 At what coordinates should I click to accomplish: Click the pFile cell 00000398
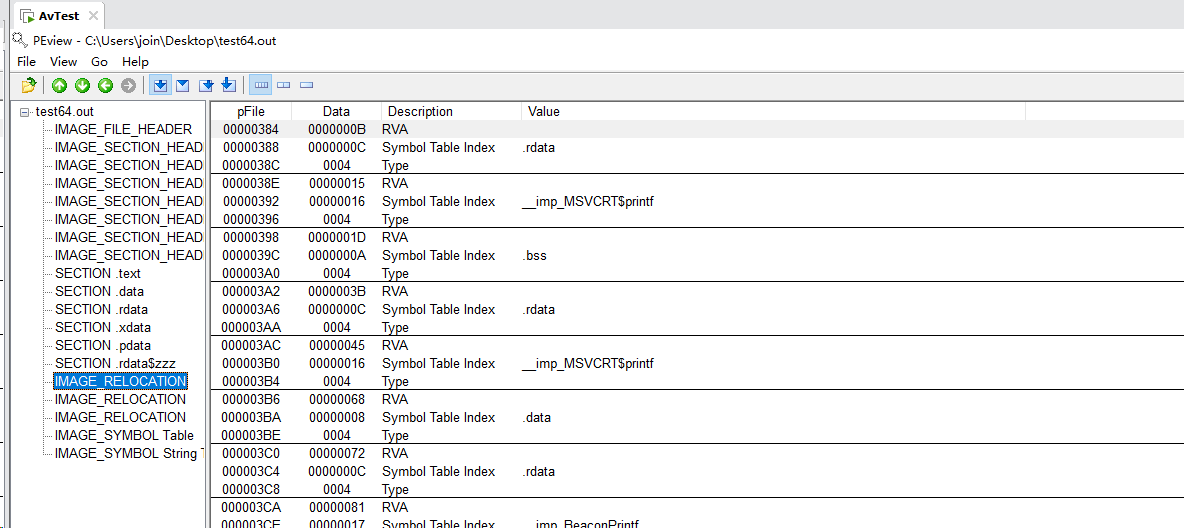(251, 237)
